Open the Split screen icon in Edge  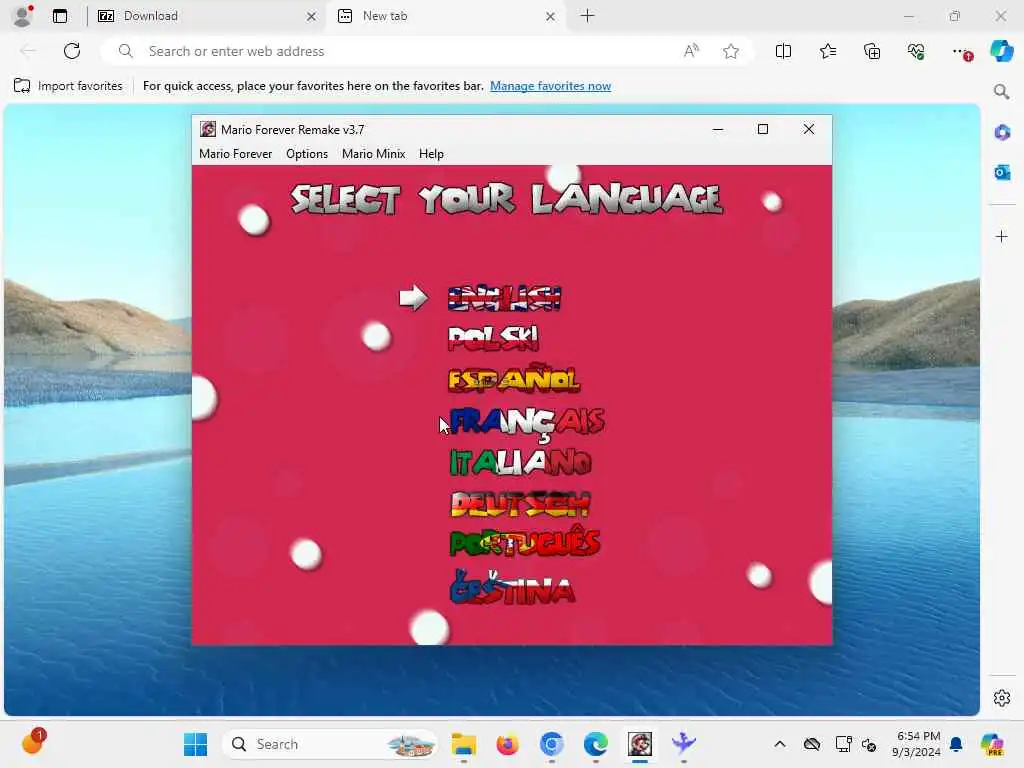tap(783, 51)
